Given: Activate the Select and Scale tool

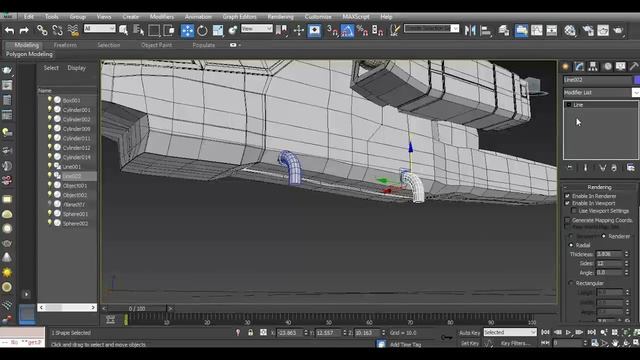Looking at the screenshot, I should (x=218, y=30).
